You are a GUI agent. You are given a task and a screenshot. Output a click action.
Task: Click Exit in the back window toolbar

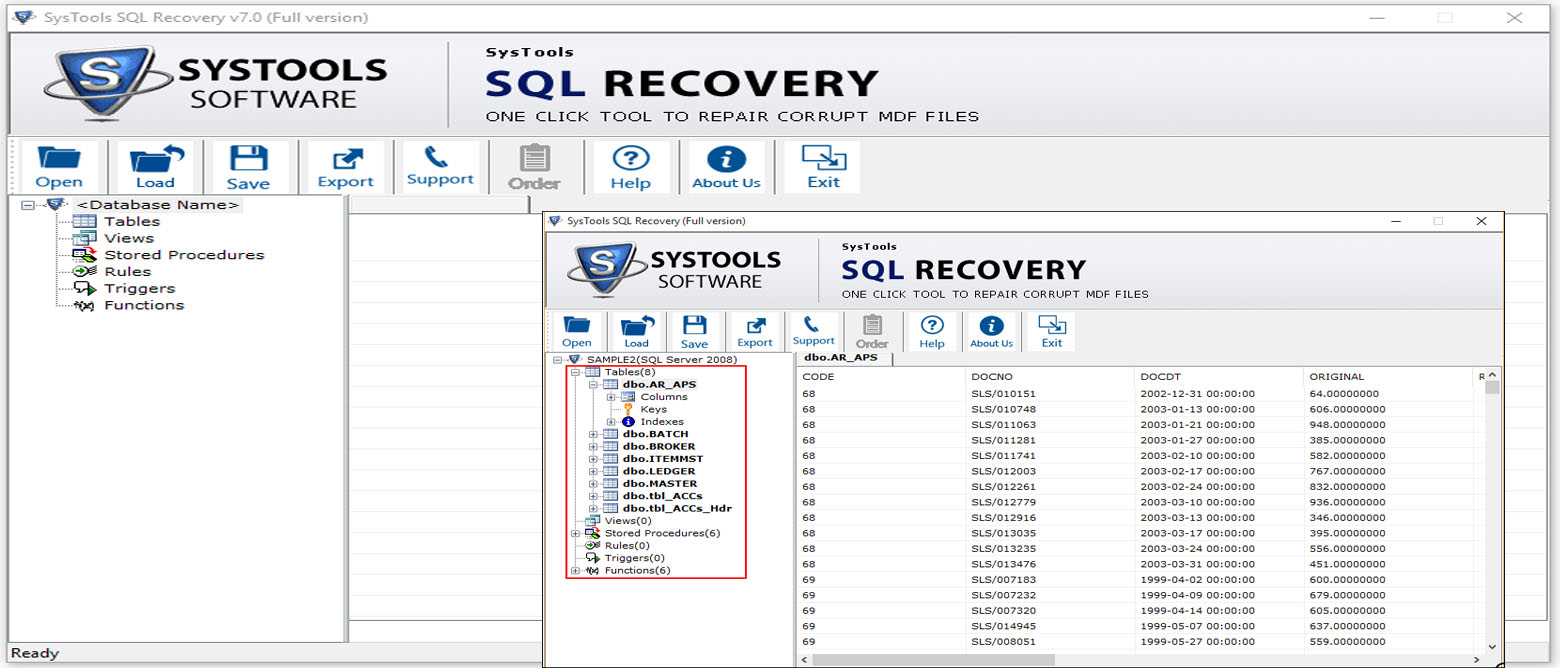(823, 167)
